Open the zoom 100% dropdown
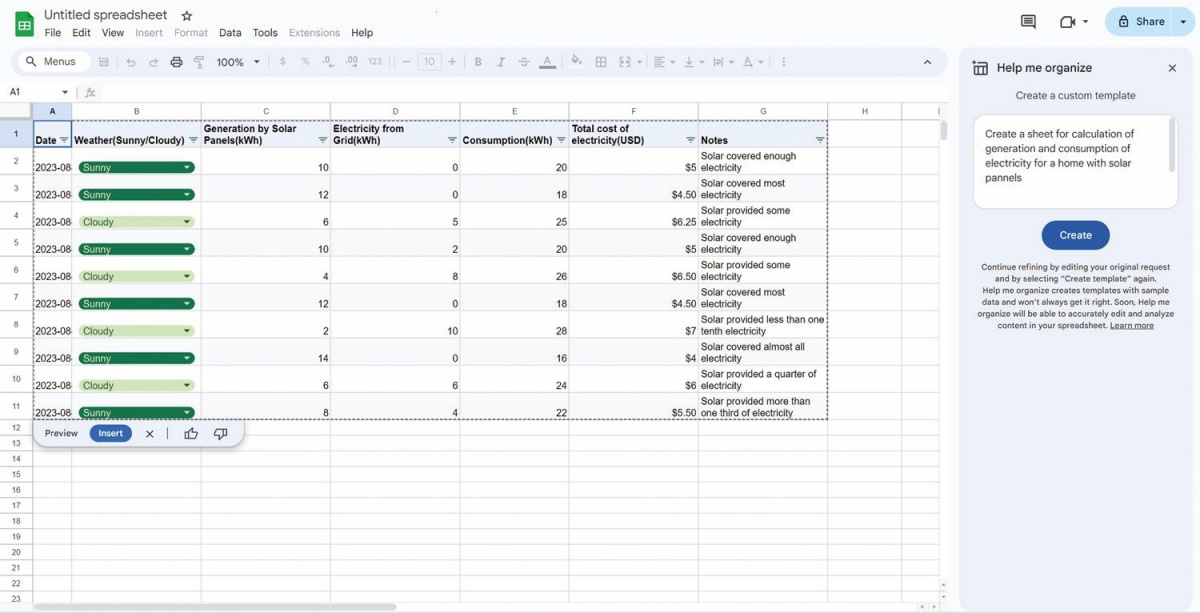 point(238,62)
